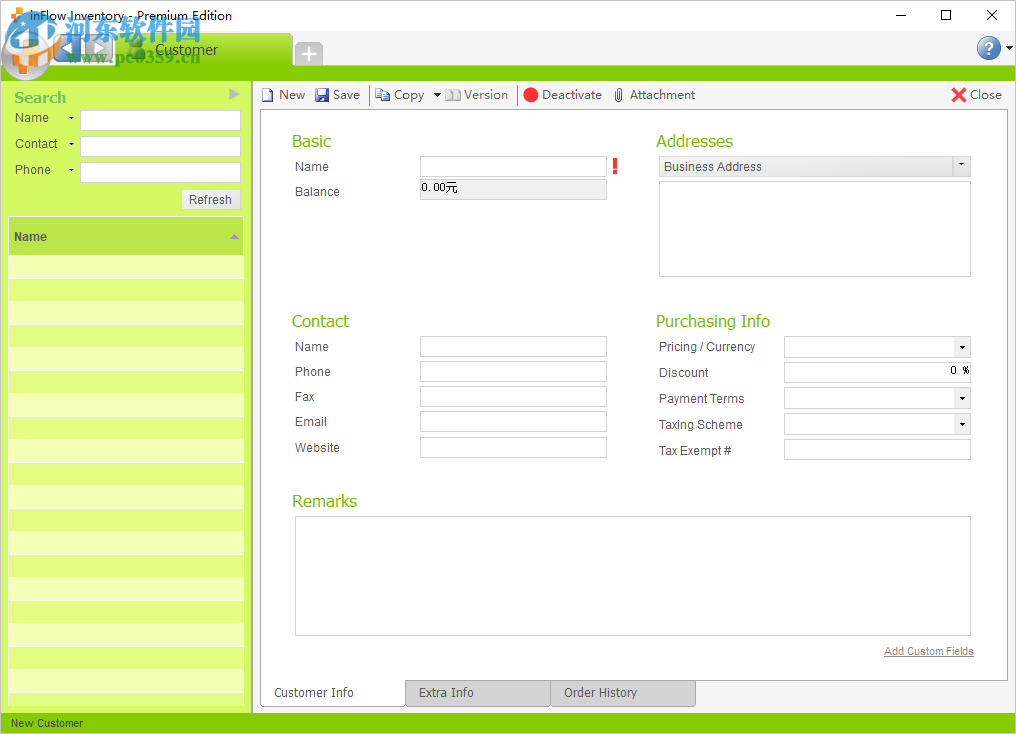Click the Save floppy disk icon
The height and width of the screenshot is (734, 1016).
(x=321, y=95)
